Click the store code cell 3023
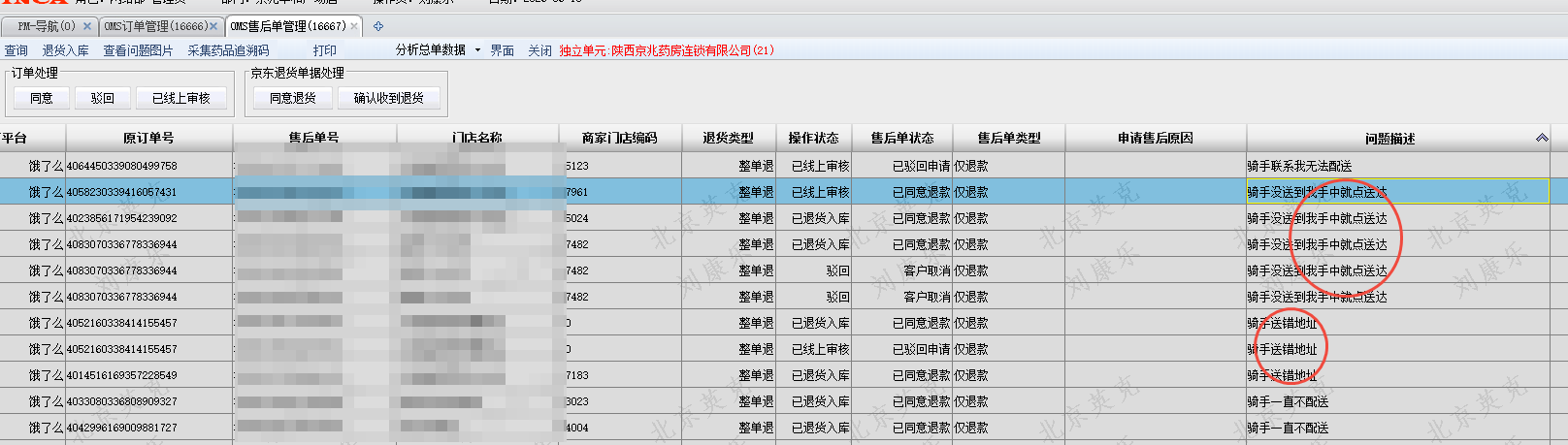Image resolution: width=1568 pixels, height=445 pixels. (x=577, y=401)
